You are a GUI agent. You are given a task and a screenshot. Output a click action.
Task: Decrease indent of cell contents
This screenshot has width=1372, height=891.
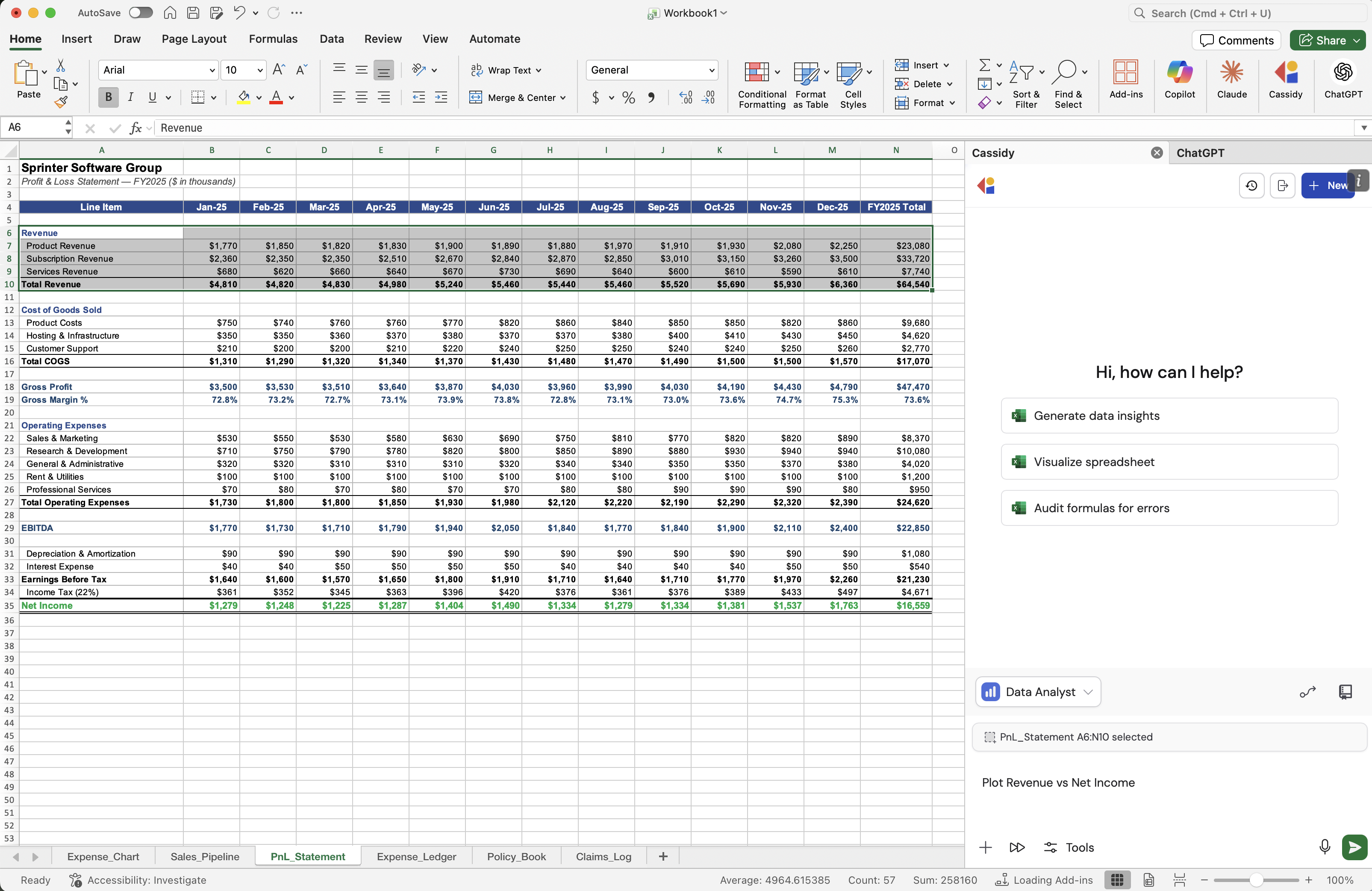(419, 97)
